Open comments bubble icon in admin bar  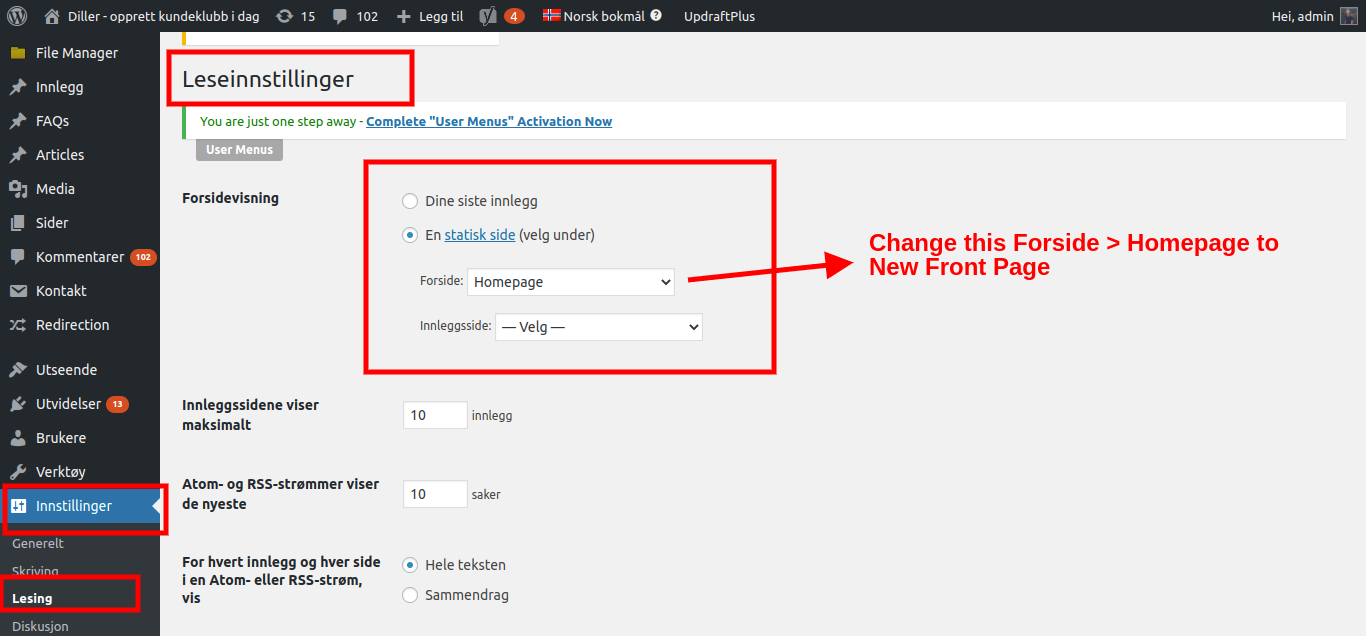coord(340,16)
